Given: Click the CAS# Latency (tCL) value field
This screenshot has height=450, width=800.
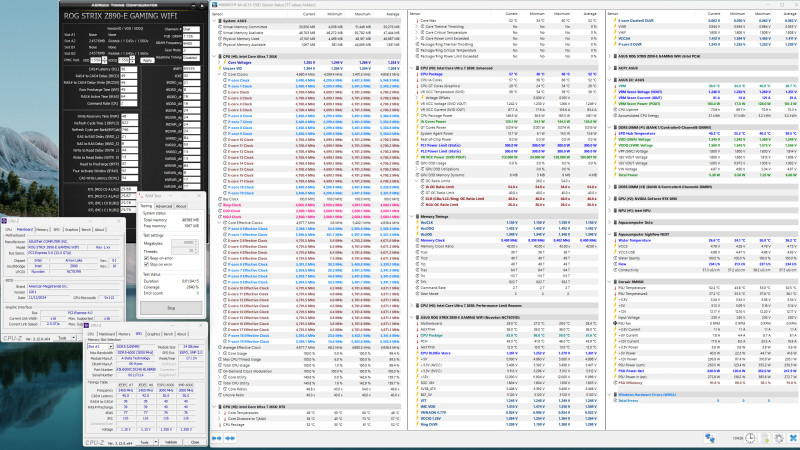Looking at the screenshot, I should (x=129, y=69).
